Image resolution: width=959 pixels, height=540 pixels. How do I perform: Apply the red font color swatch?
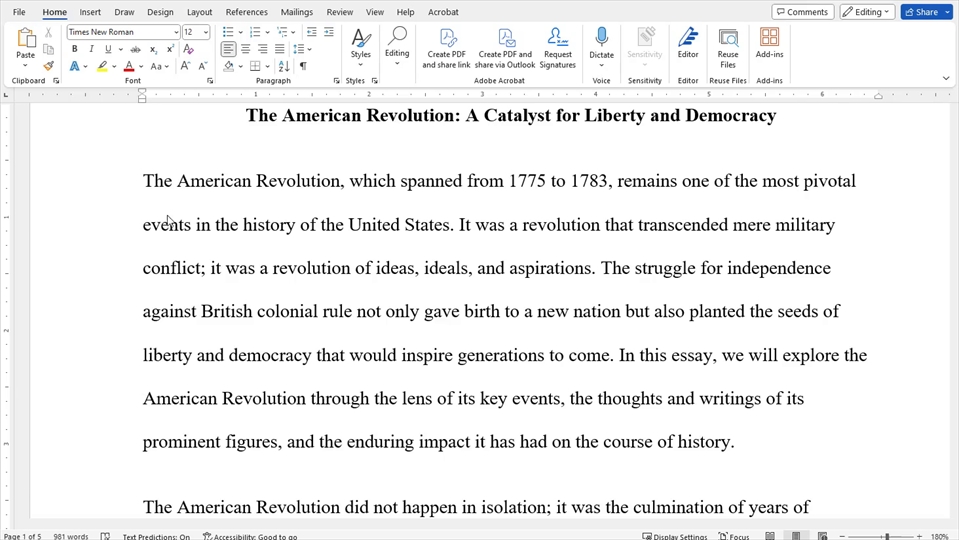coord(128,66)
